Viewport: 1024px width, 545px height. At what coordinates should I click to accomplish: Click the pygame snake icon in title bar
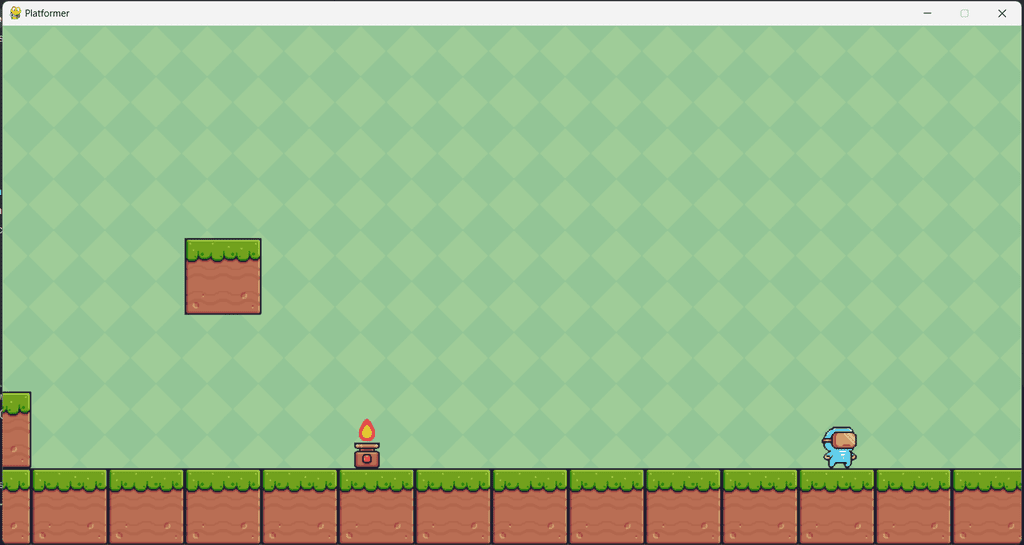pos(15,13)
